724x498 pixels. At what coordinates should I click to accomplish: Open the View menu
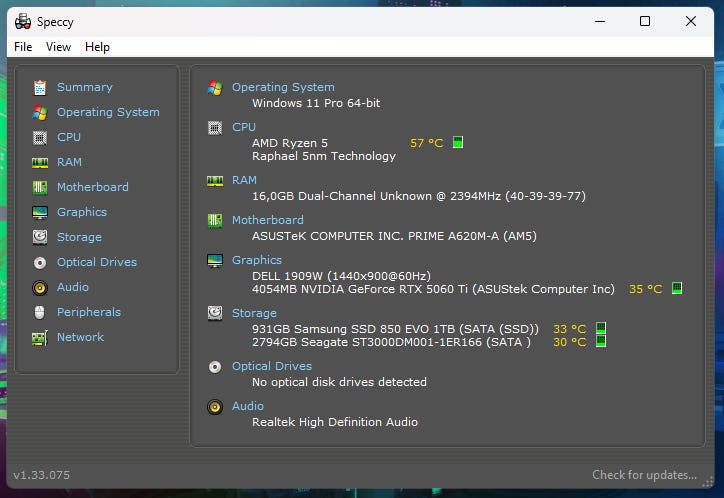[x=58, y=47]
